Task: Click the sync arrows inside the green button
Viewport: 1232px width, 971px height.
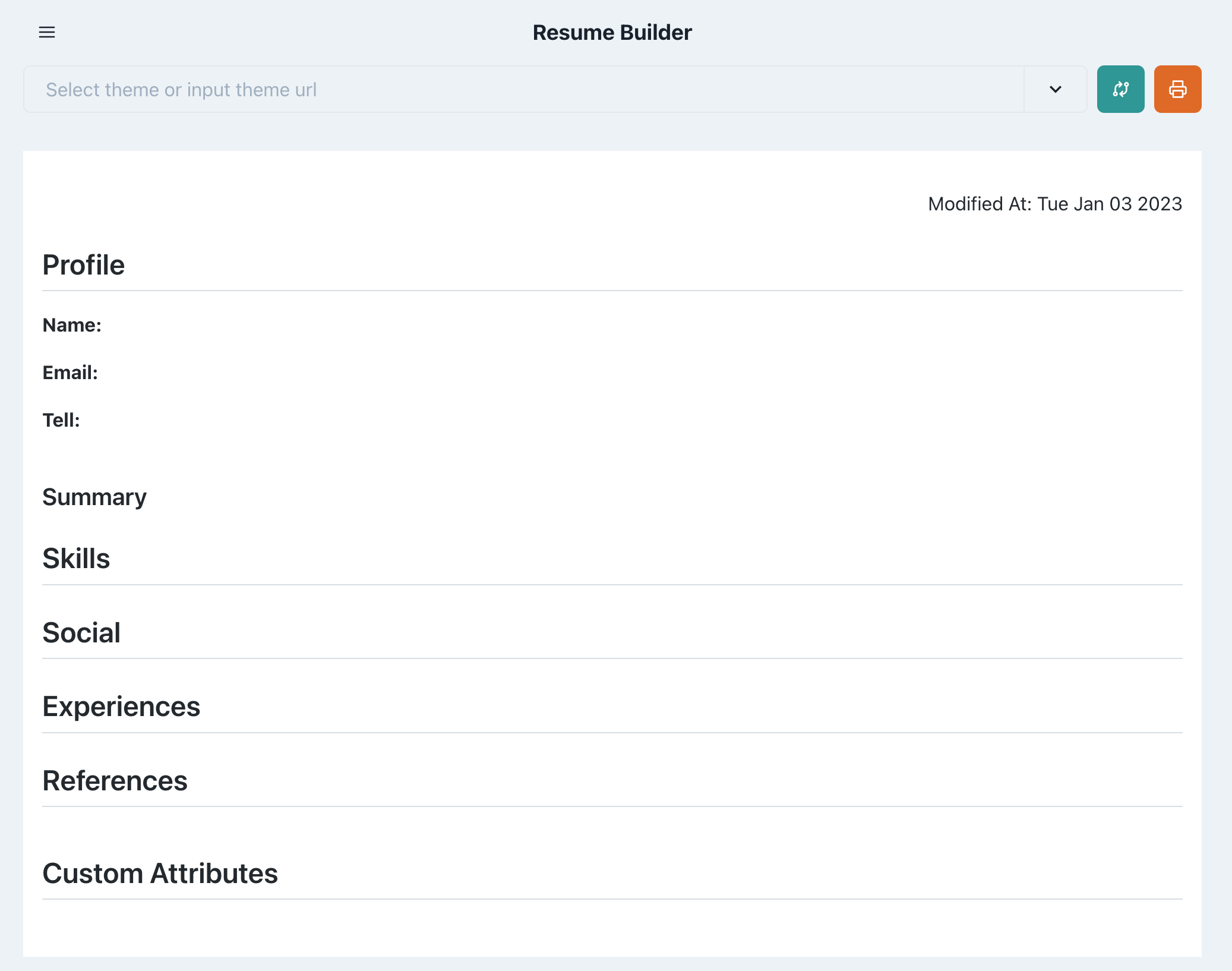Action: 1120,89
